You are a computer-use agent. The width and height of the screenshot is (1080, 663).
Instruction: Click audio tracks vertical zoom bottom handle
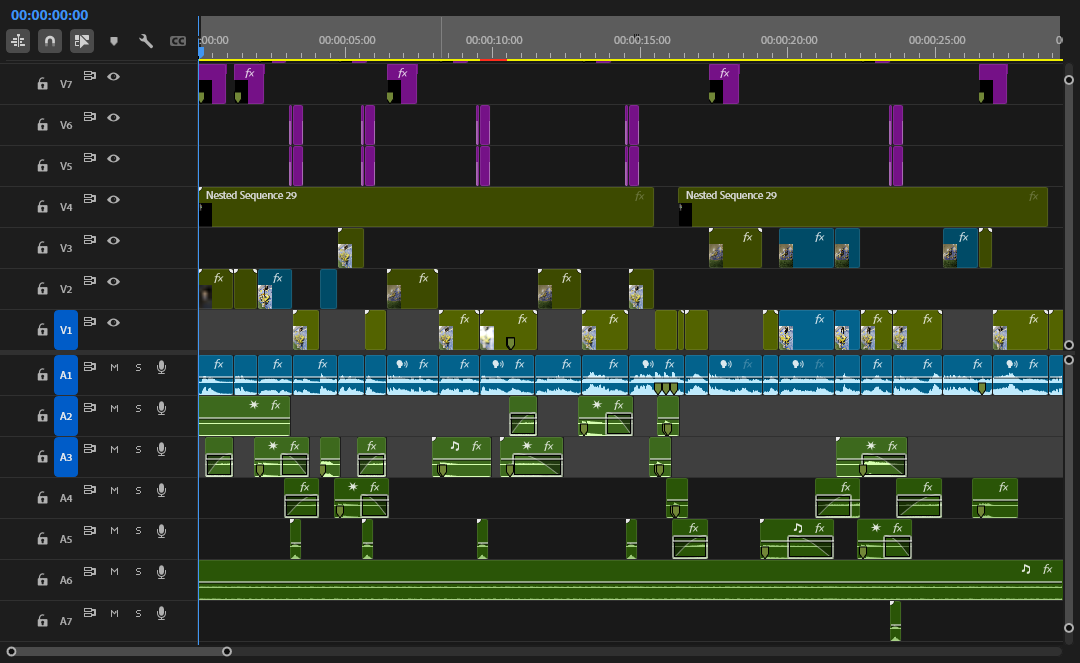point(1069,628)
